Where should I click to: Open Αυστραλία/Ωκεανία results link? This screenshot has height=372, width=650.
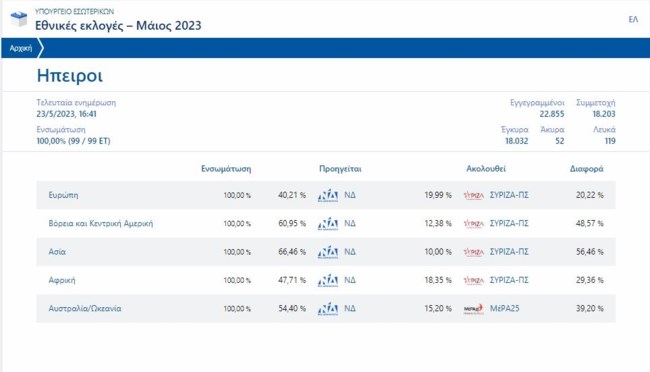(x=85, y=309)
